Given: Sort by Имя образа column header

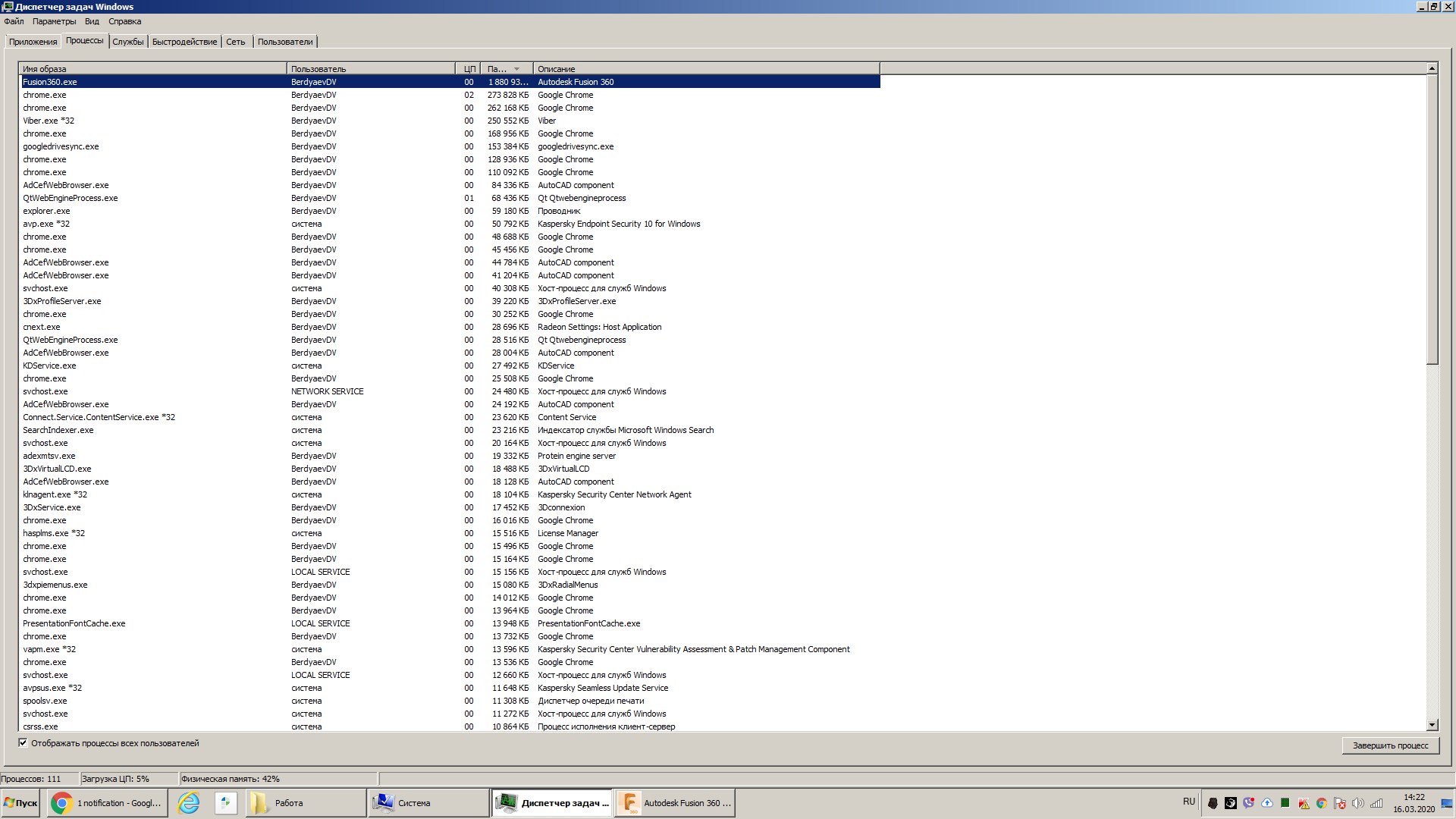Looking at the screenshot, I should [153, 68].
